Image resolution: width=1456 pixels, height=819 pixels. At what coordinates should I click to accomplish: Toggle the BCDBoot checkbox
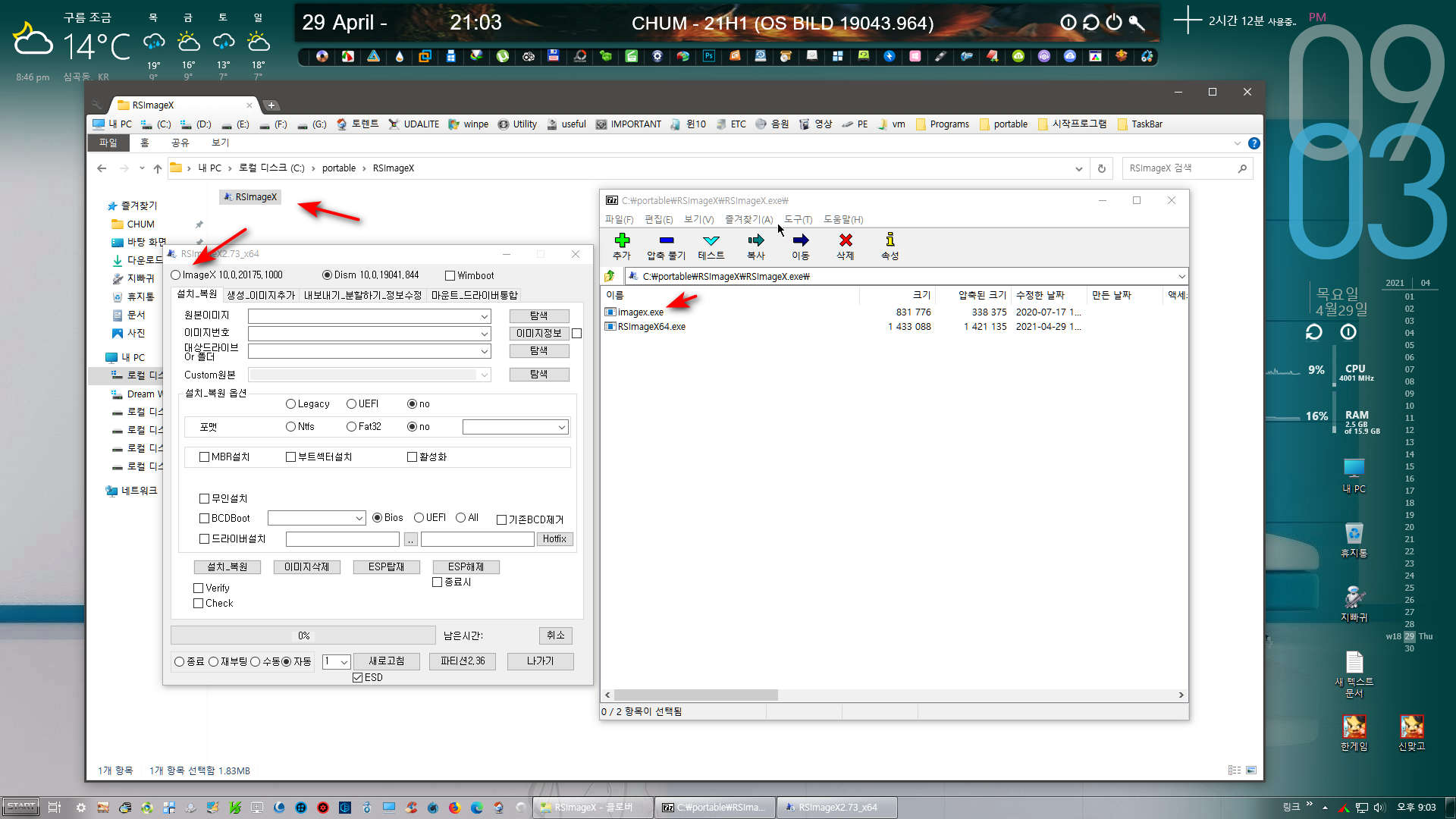click(x=204, y=519)
